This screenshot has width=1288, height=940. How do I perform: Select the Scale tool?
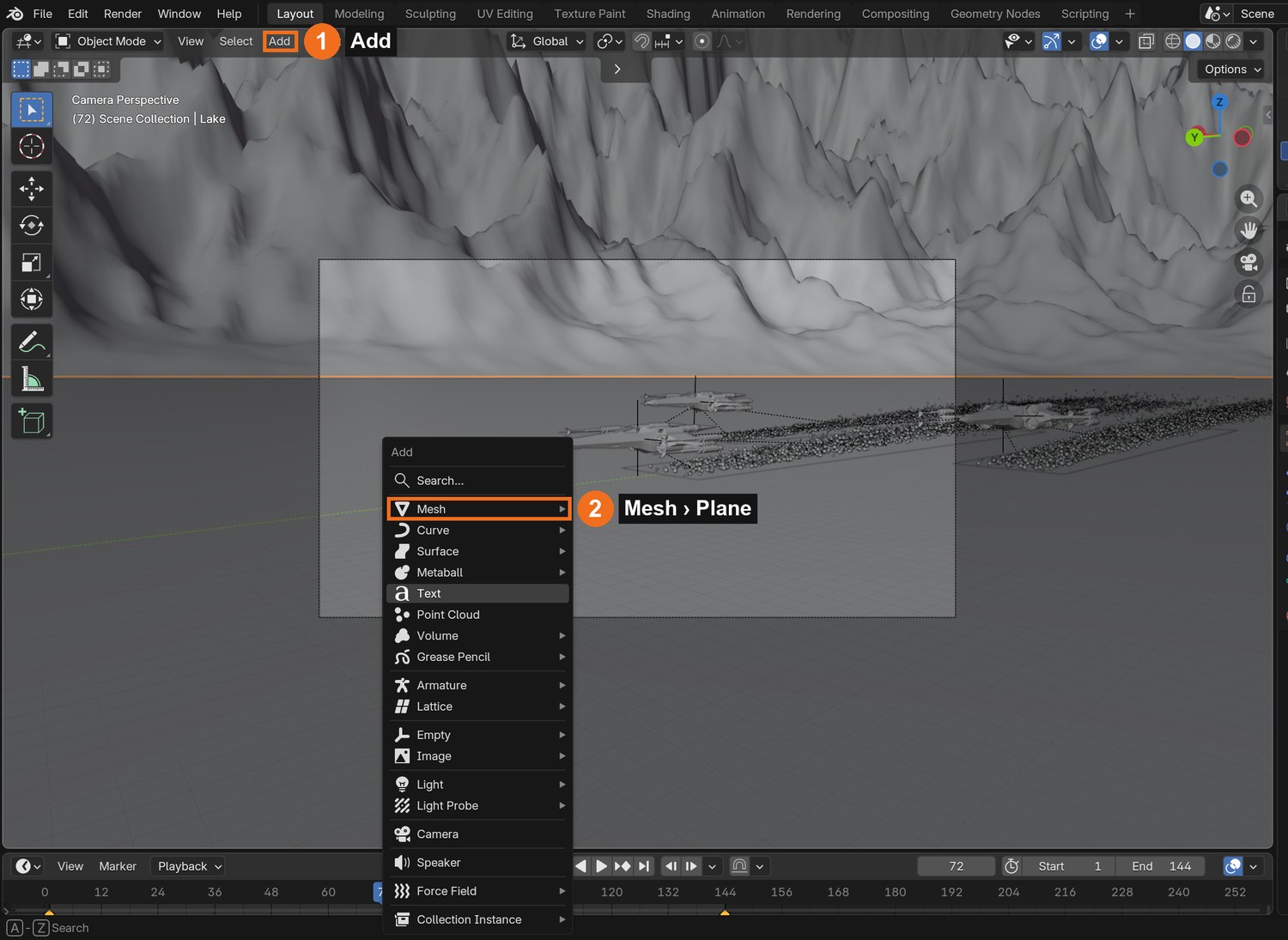click(x=32, y=263)
